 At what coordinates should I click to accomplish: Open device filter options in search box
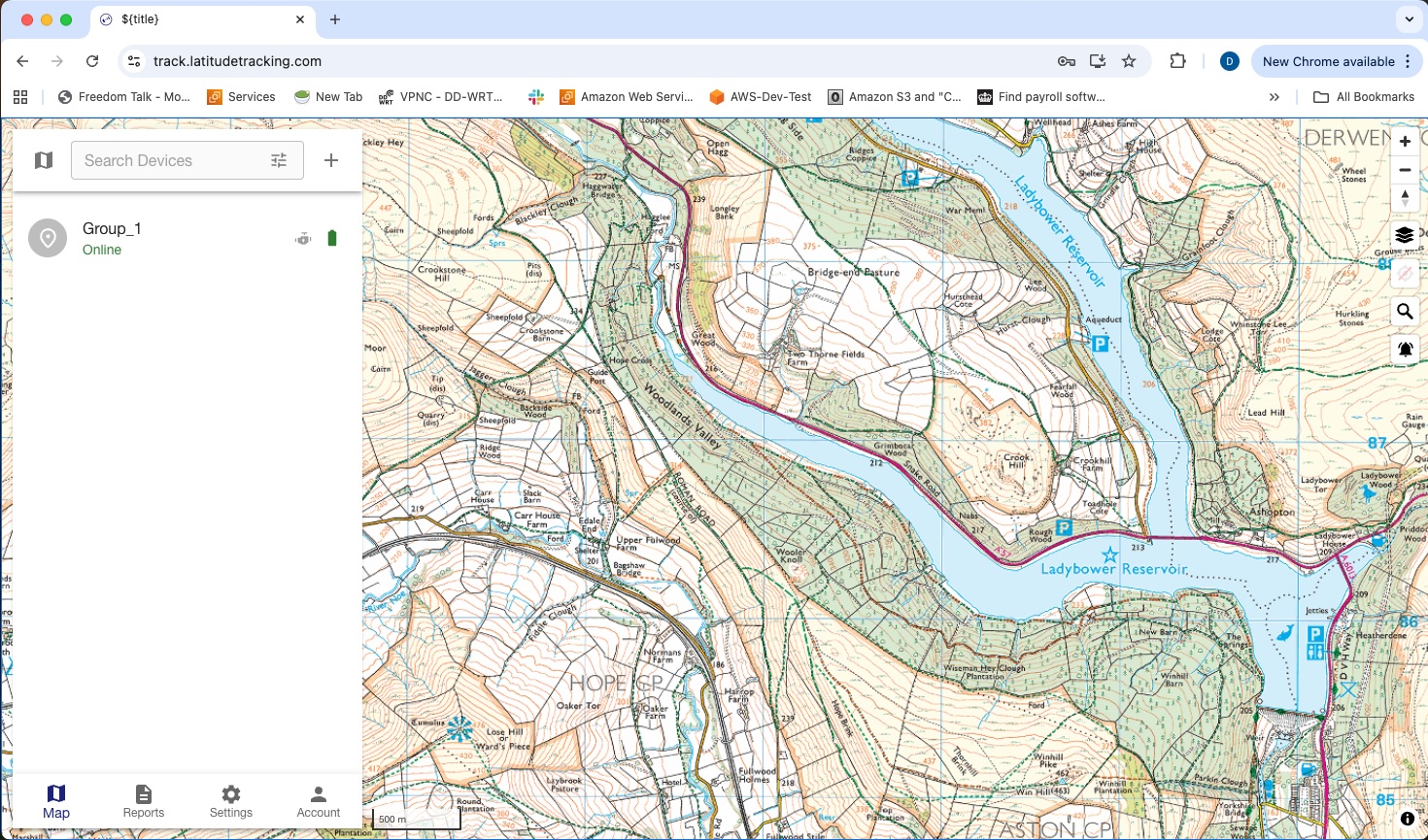(279, 160)
